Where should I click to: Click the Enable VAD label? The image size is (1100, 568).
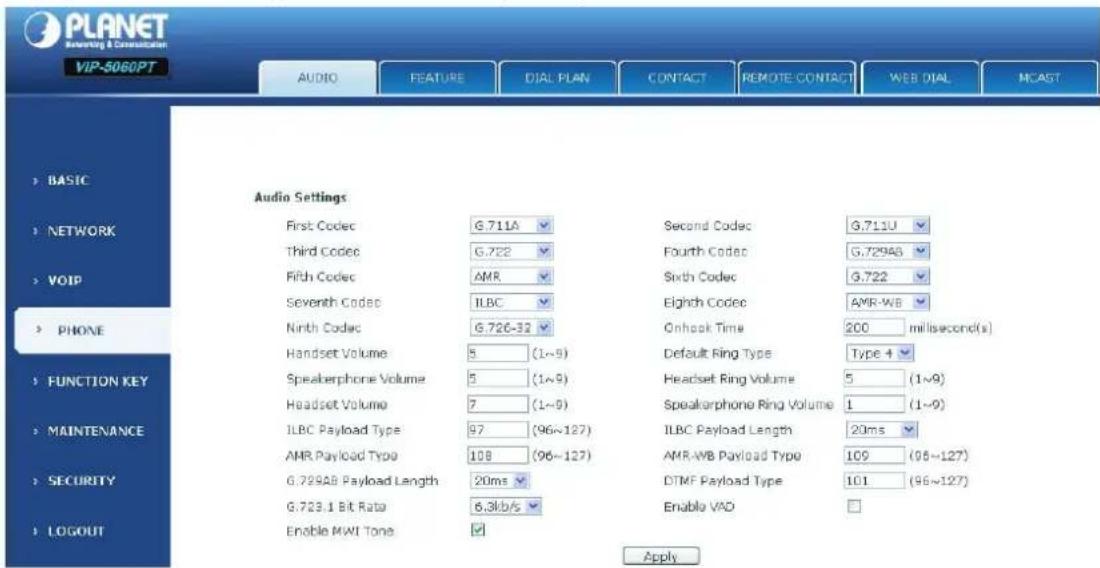[698, 506]
